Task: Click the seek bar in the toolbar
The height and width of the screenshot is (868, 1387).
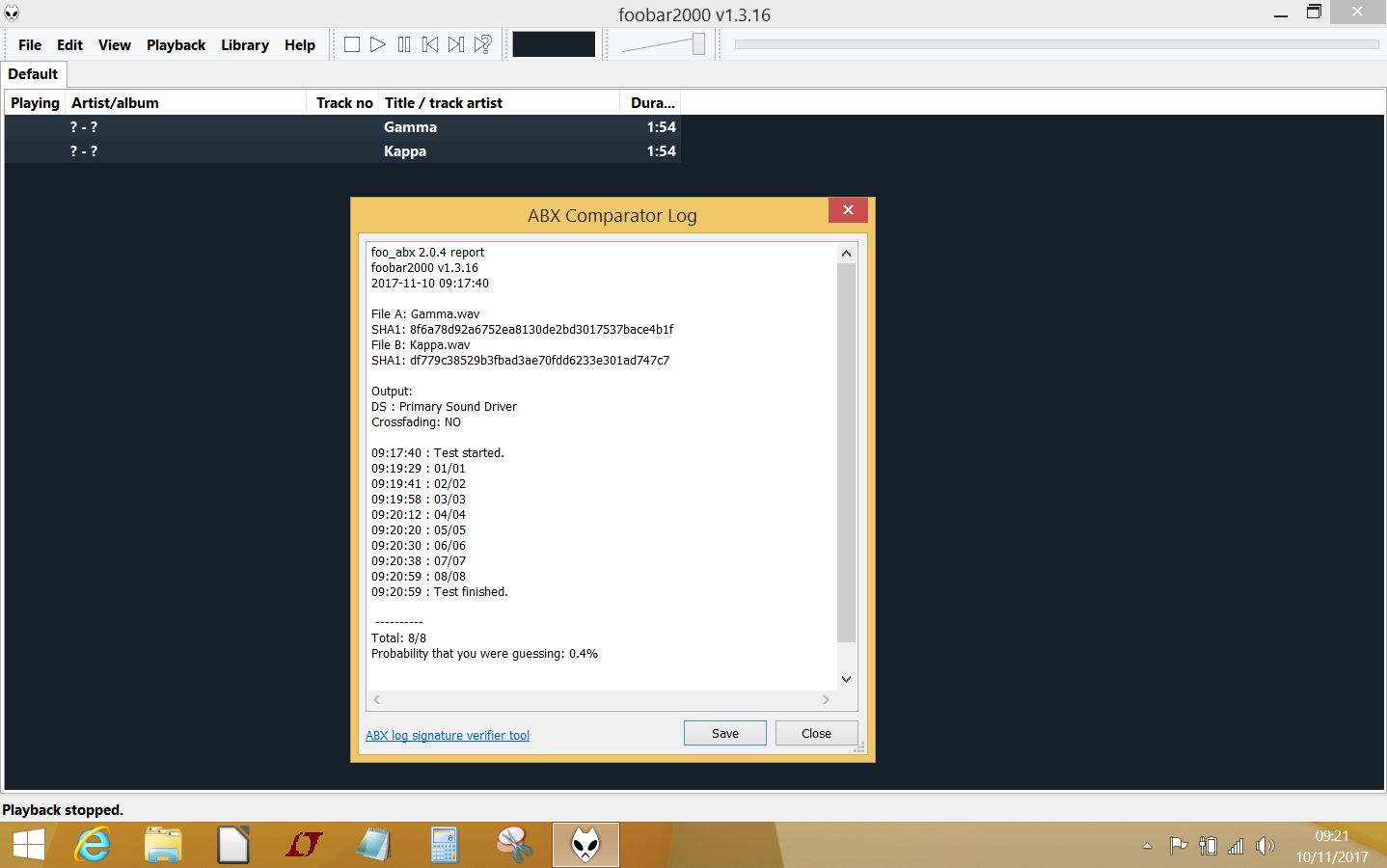Action: [x=1056, y=44]
